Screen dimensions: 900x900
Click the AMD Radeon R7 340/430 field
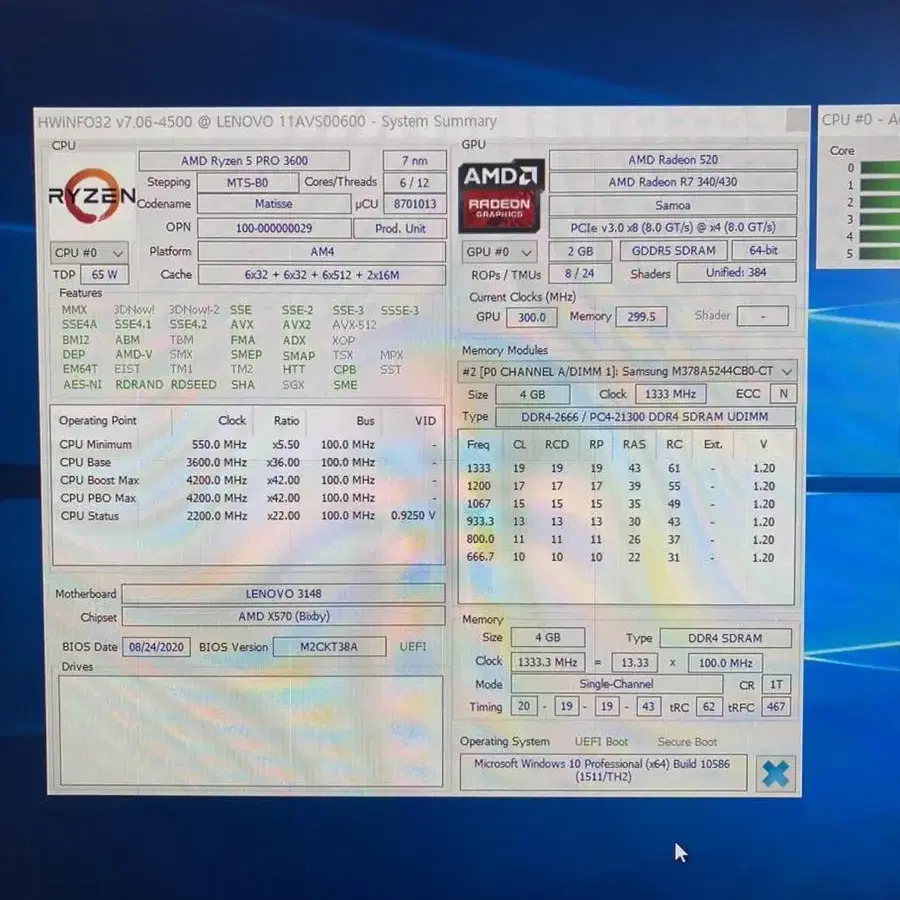673,182
